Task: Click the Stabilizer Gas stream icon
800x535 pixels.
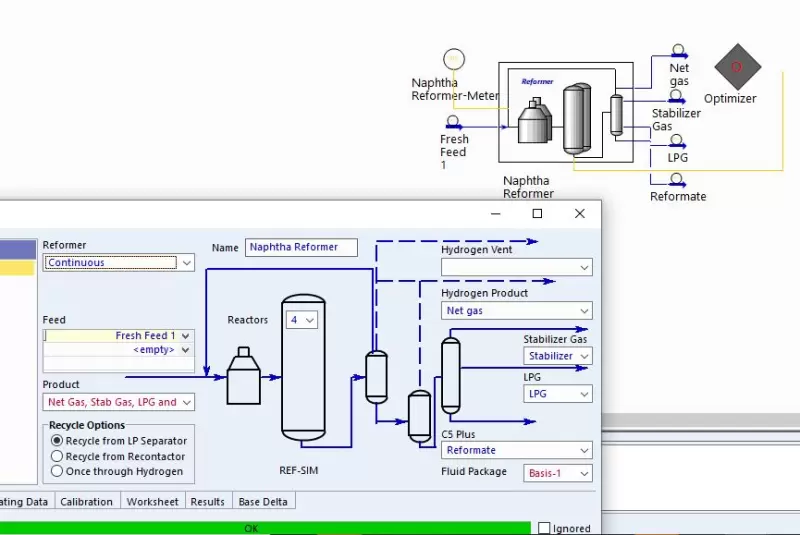Action: coord(677,97)
